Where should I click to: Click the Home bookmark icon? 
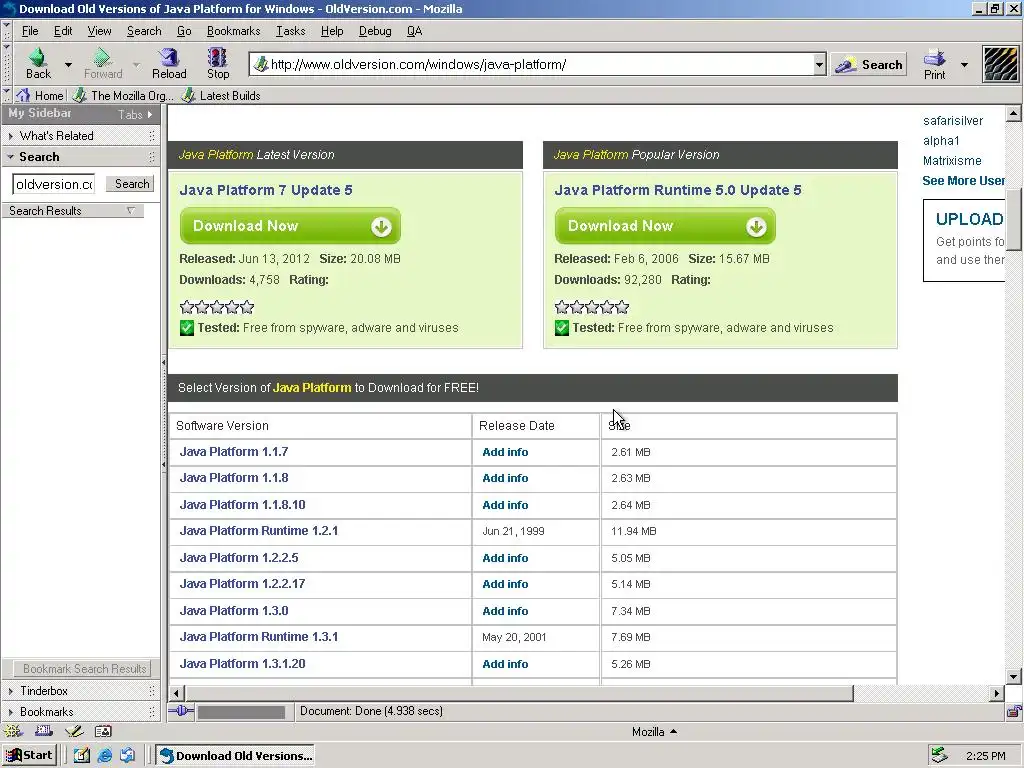(24, 95)
